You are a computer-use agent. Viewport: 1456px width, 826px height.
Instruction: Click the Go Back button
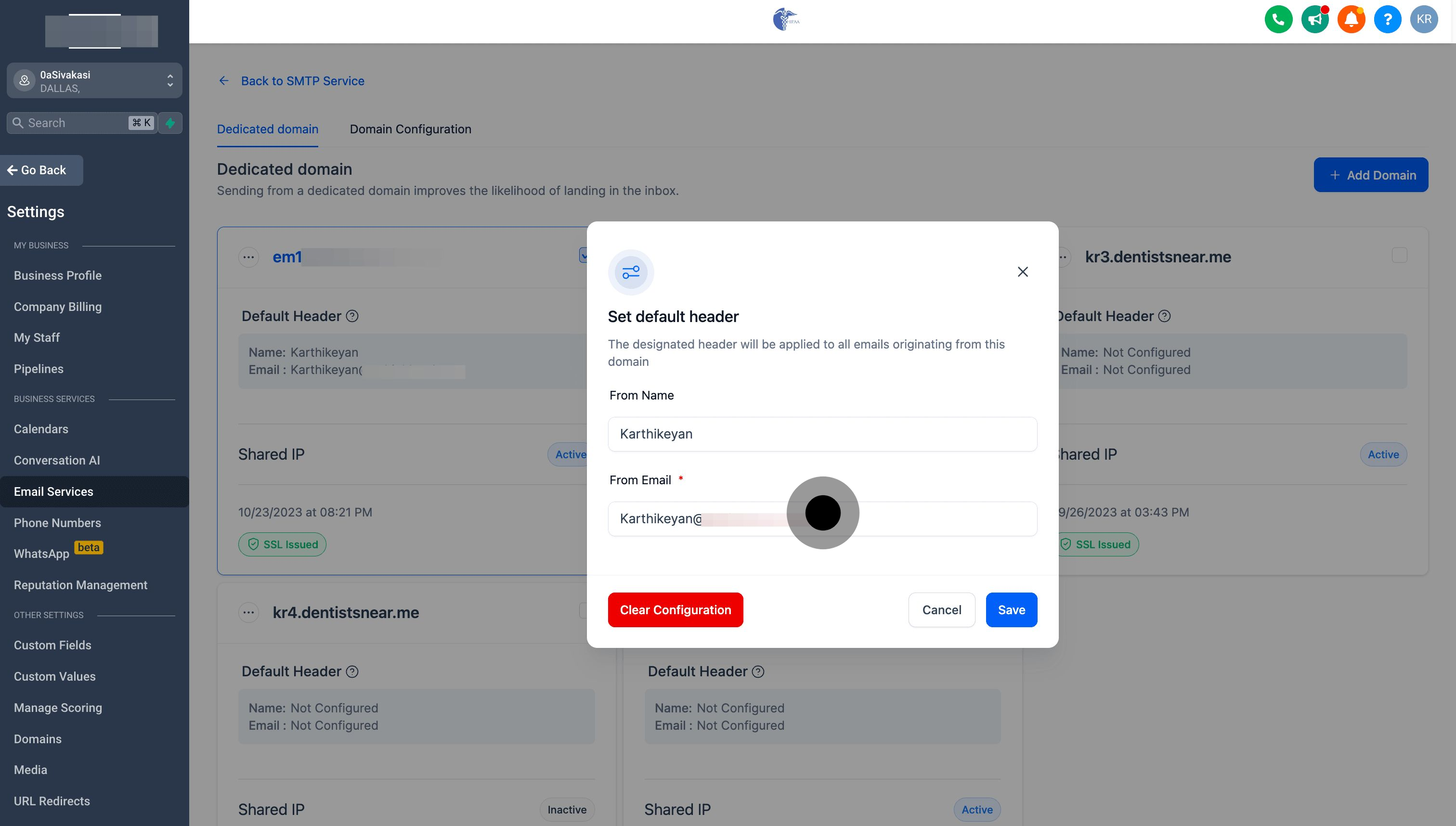41,170
